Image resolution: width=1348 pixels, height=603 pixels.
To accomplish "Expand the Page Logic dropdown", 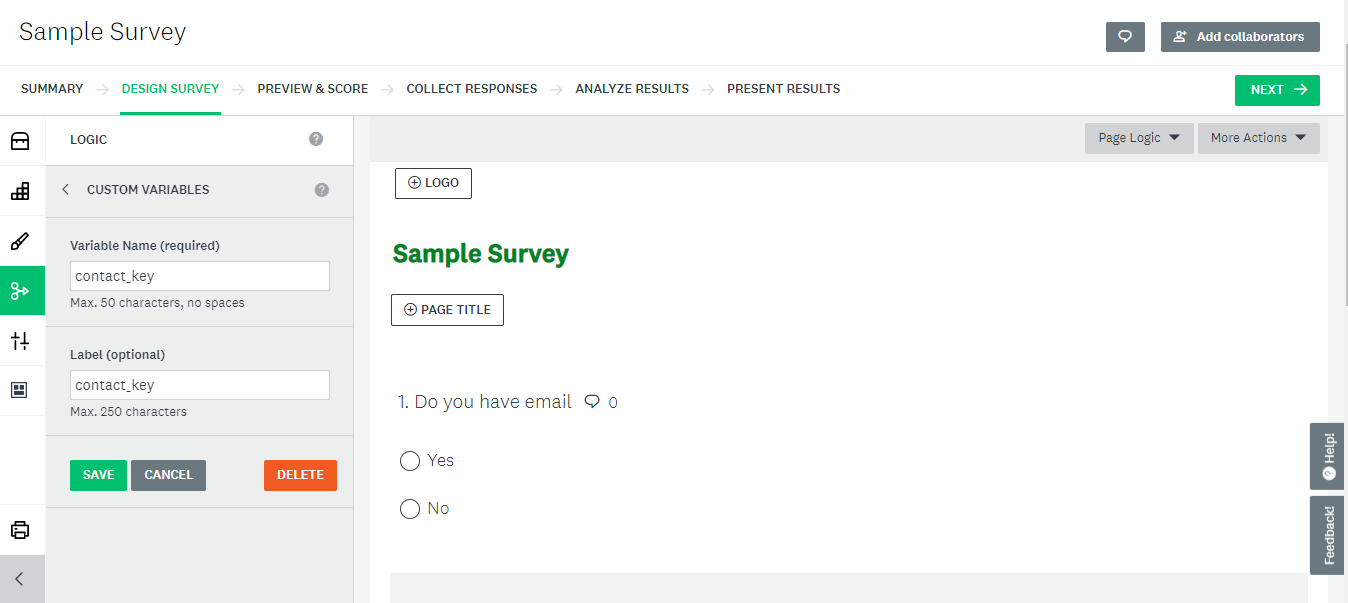I will click(1139, 138).
